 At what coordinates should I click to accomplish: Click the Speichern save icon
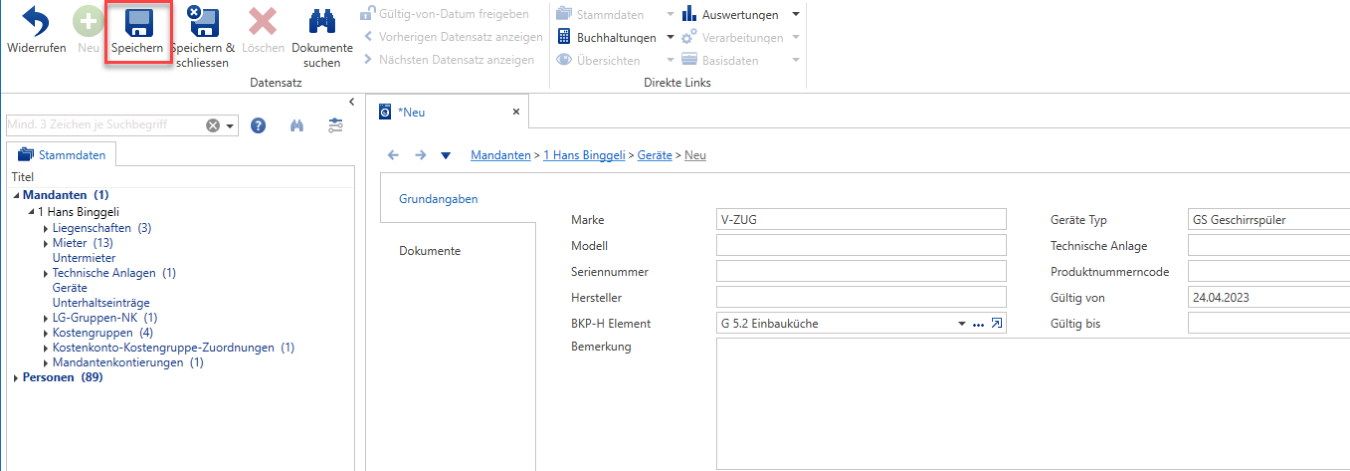[138, 22]
